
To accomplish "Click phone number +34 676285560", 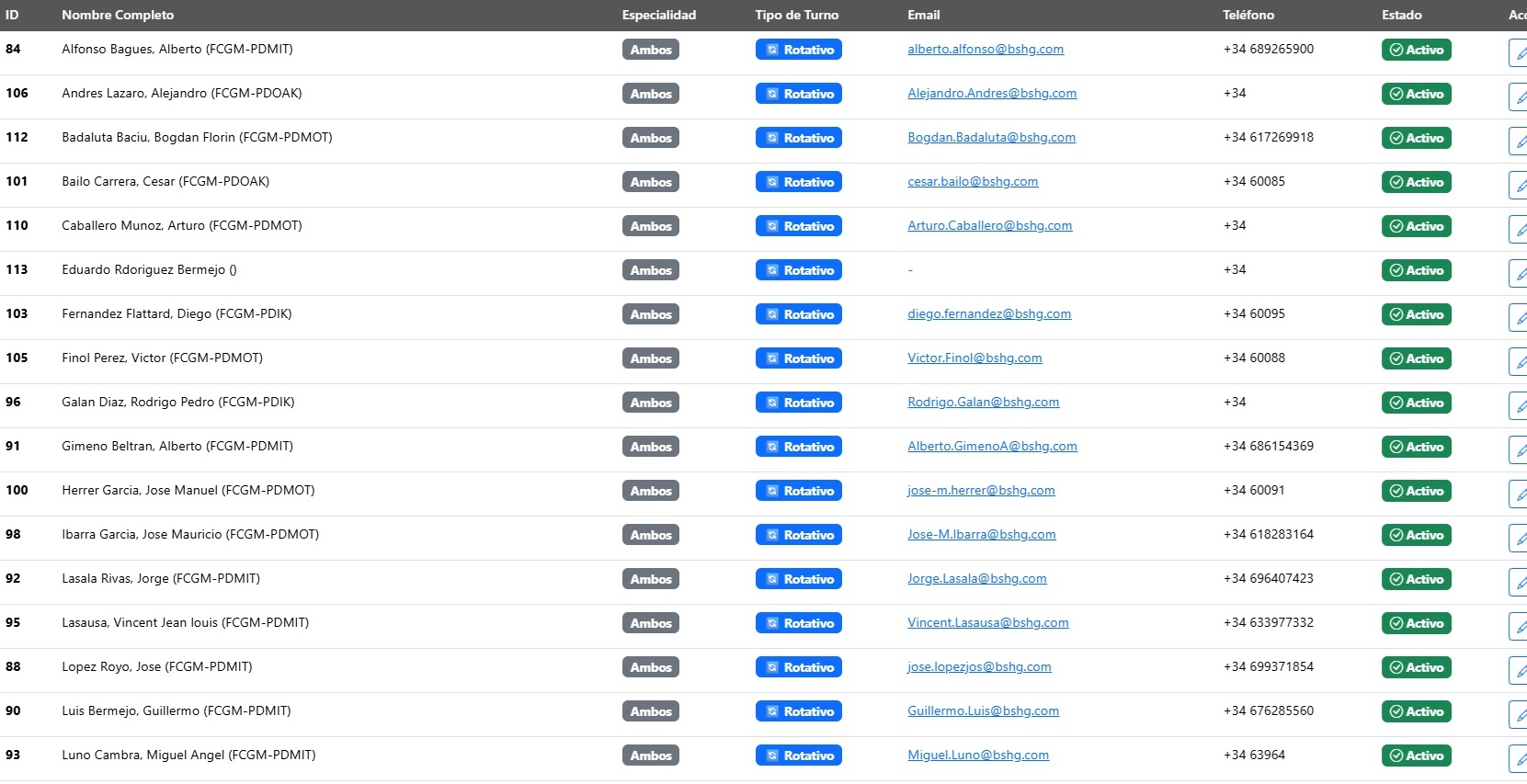I will [x=1269, y=711].
